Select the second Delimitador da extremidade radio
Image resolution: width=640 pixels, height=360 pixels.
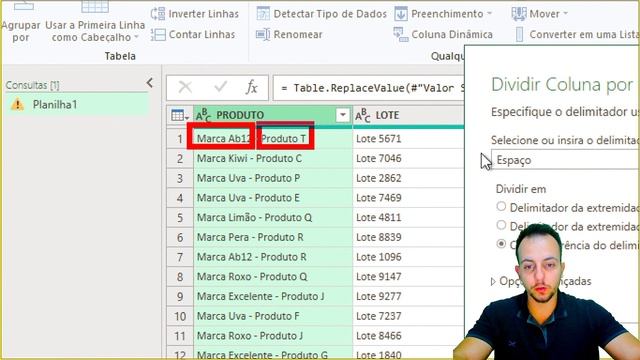501,225
